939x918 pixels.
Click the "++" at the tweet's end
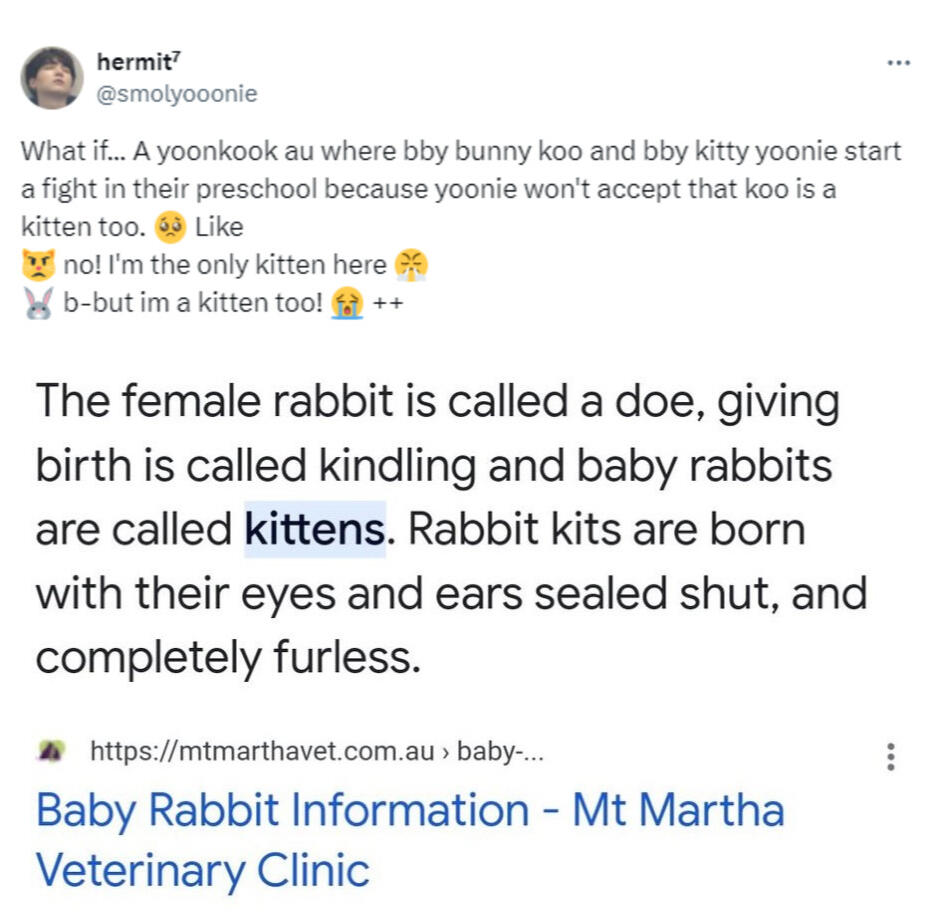point(389,305)
